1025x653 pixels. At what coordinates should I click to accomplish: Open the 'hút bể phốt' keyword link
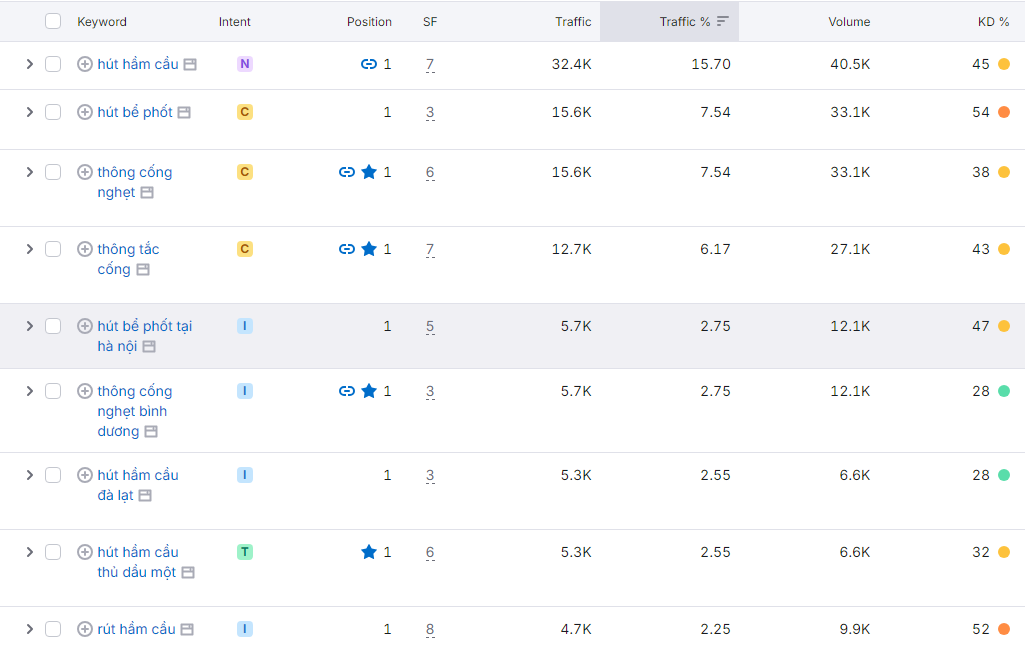135,112
